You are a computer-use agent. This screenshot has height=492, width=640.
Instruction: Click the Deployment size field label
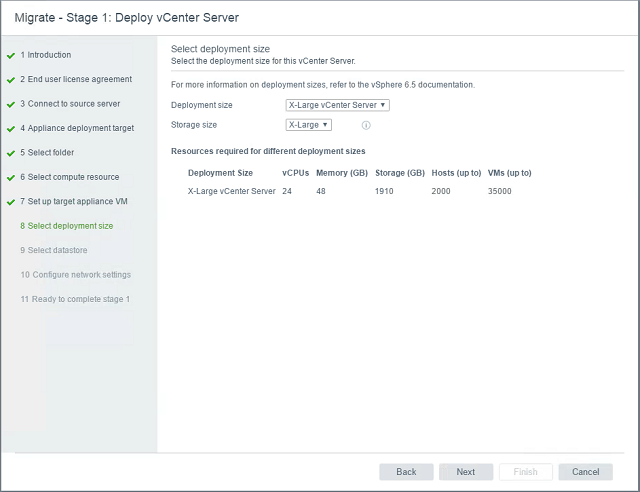tap(202, 105)
